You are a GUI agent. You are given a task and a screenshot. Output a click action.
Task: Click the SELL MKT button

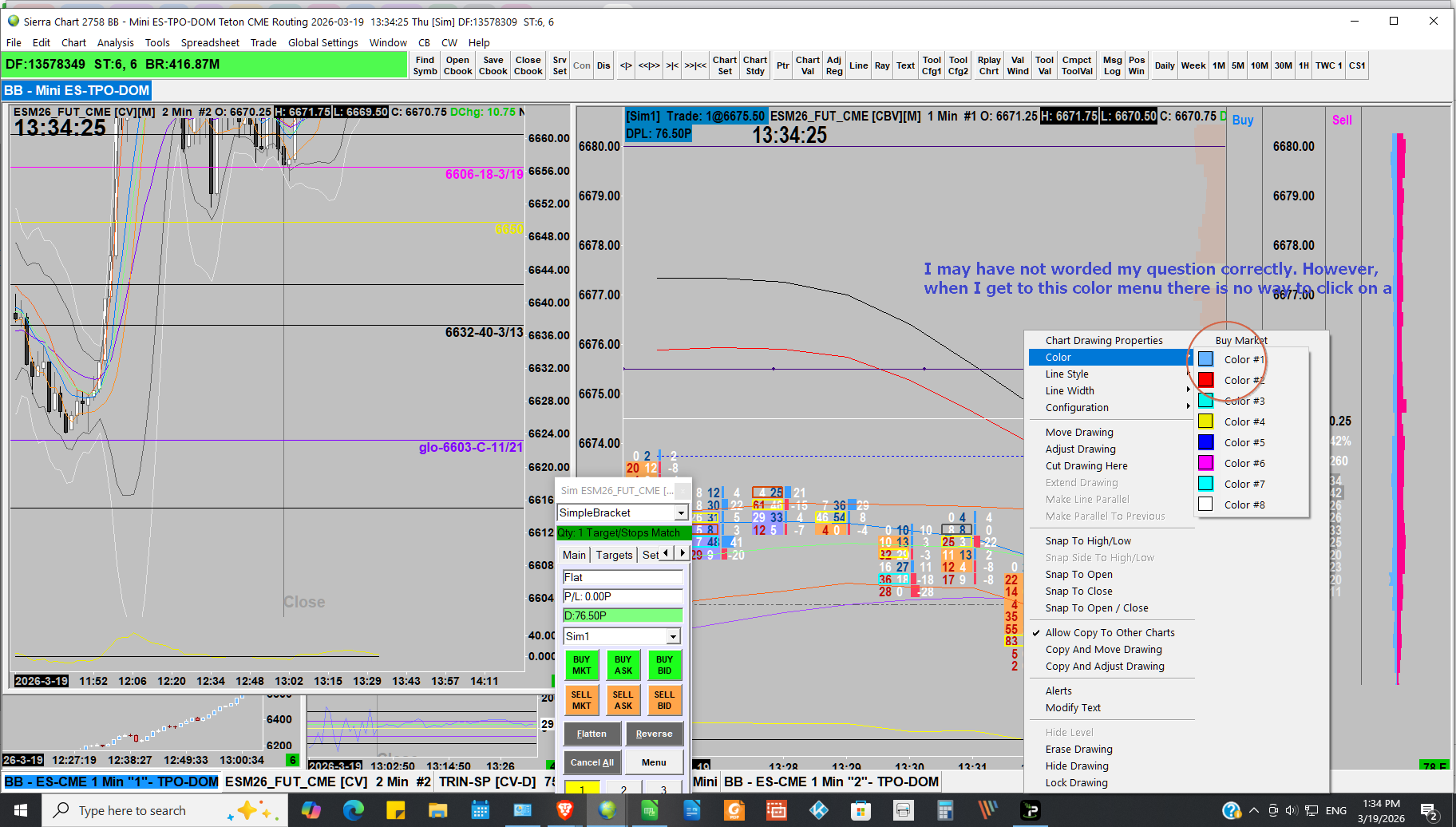click(x=582, y=700)
